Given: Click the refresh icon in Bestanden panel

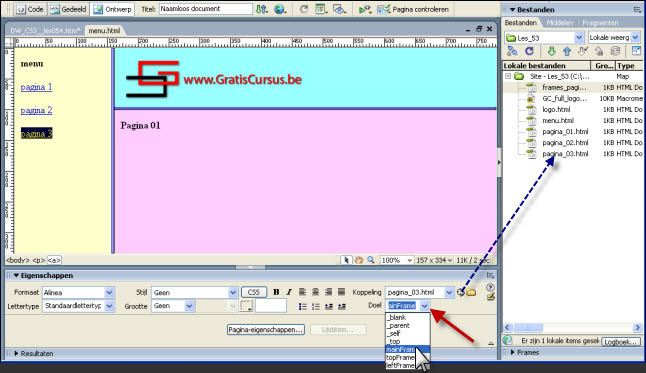Looking at the screenshot, I should [x=529, y=51].
